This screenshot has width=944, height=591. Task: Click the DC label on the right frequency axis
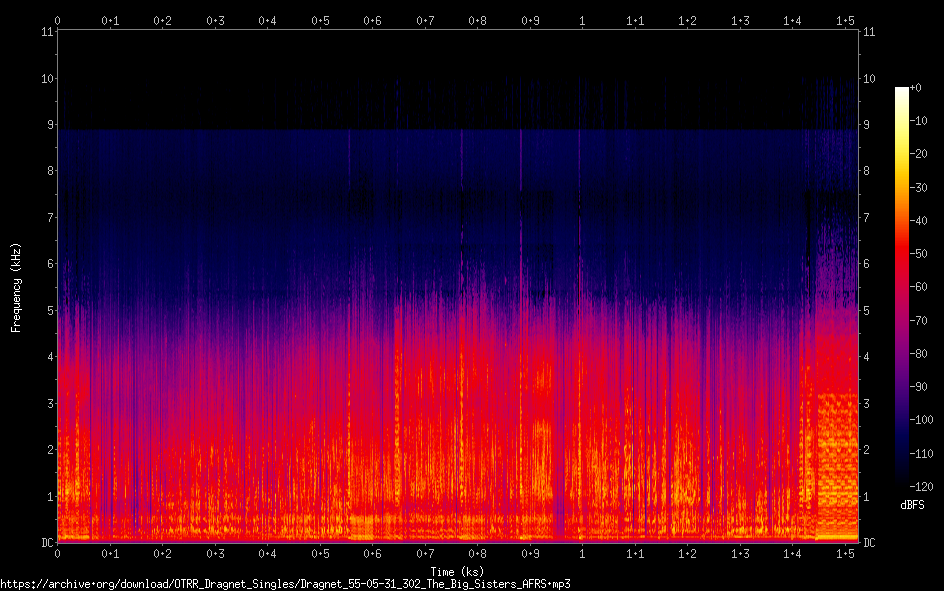click(870, 543)
